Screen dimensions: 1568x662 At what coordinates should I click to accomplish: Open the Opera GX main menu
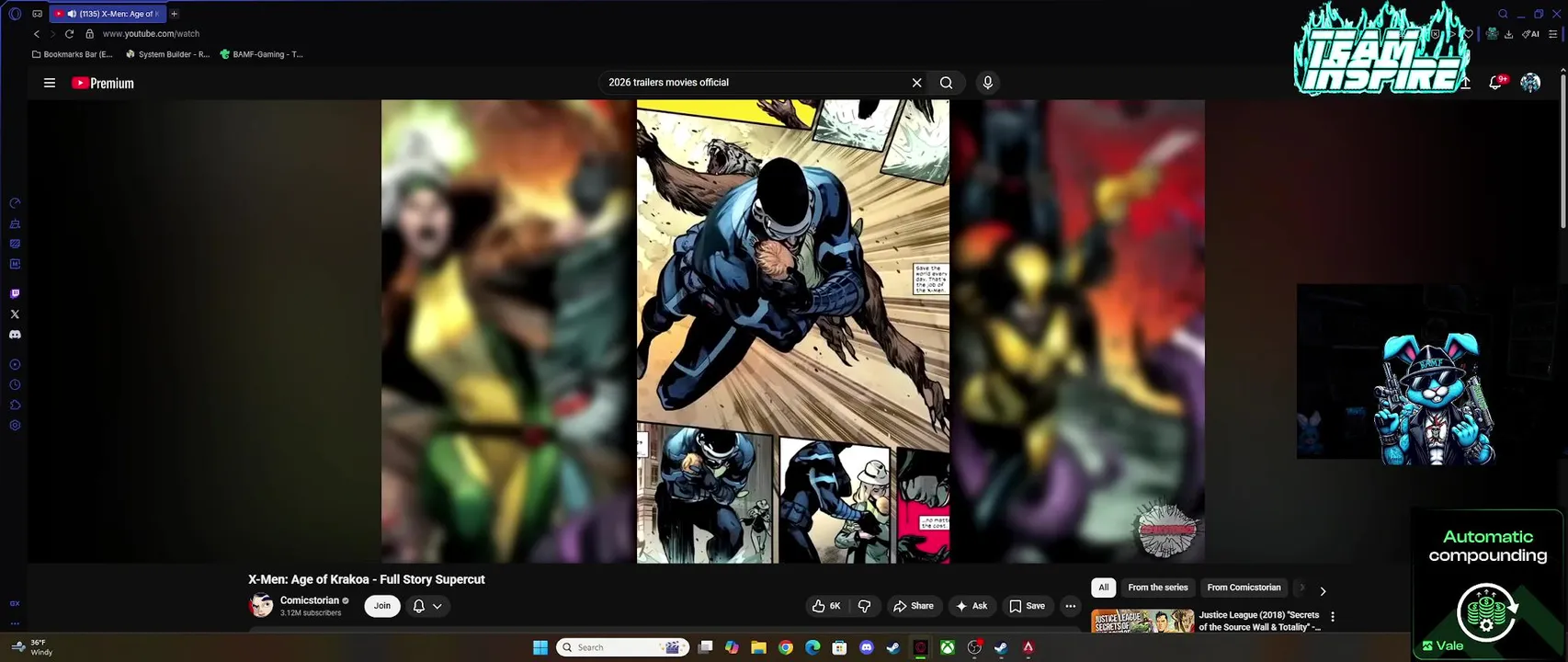click(x=15, y=14)
